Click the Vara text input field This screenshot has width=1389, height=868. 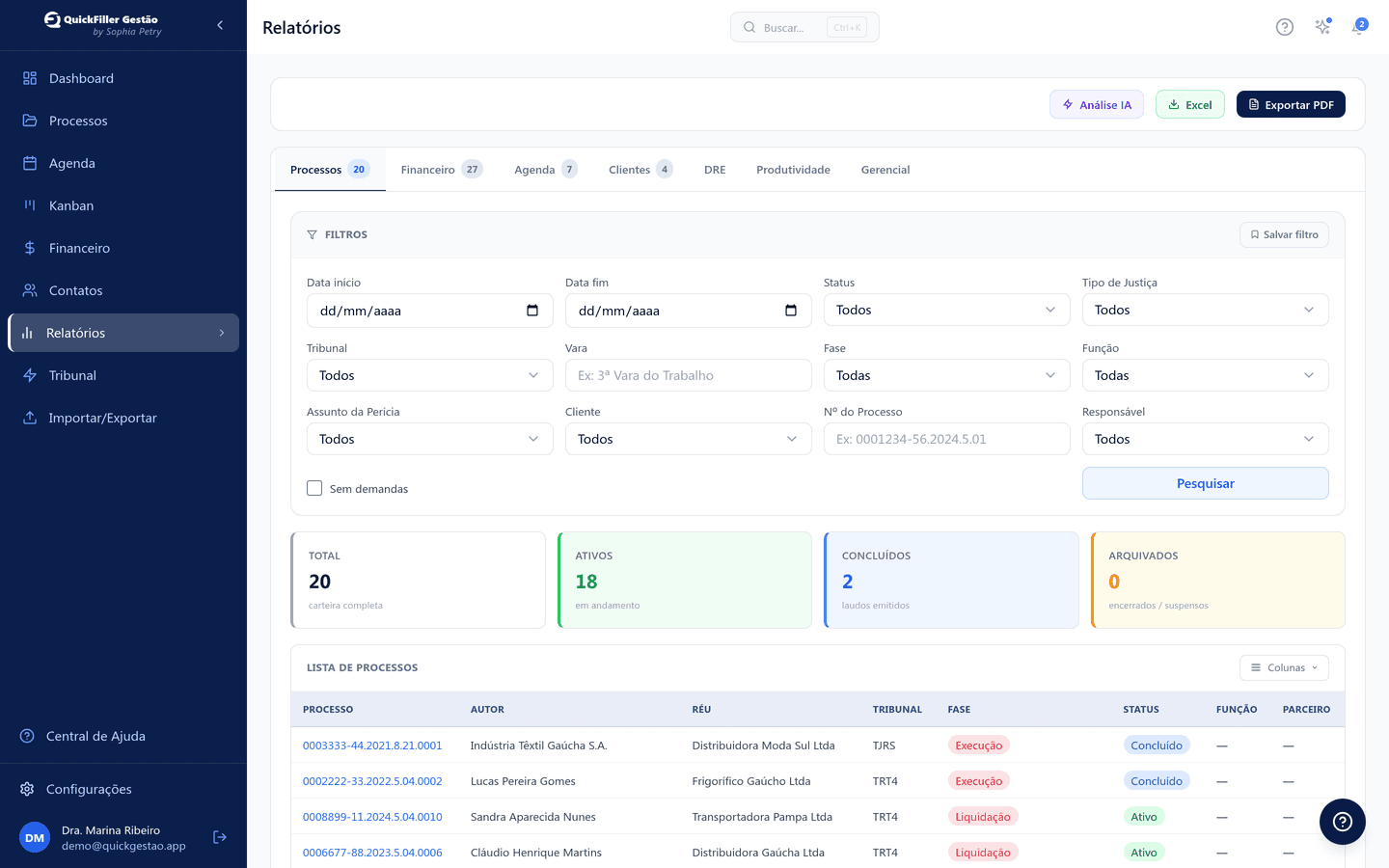point(688,375)
